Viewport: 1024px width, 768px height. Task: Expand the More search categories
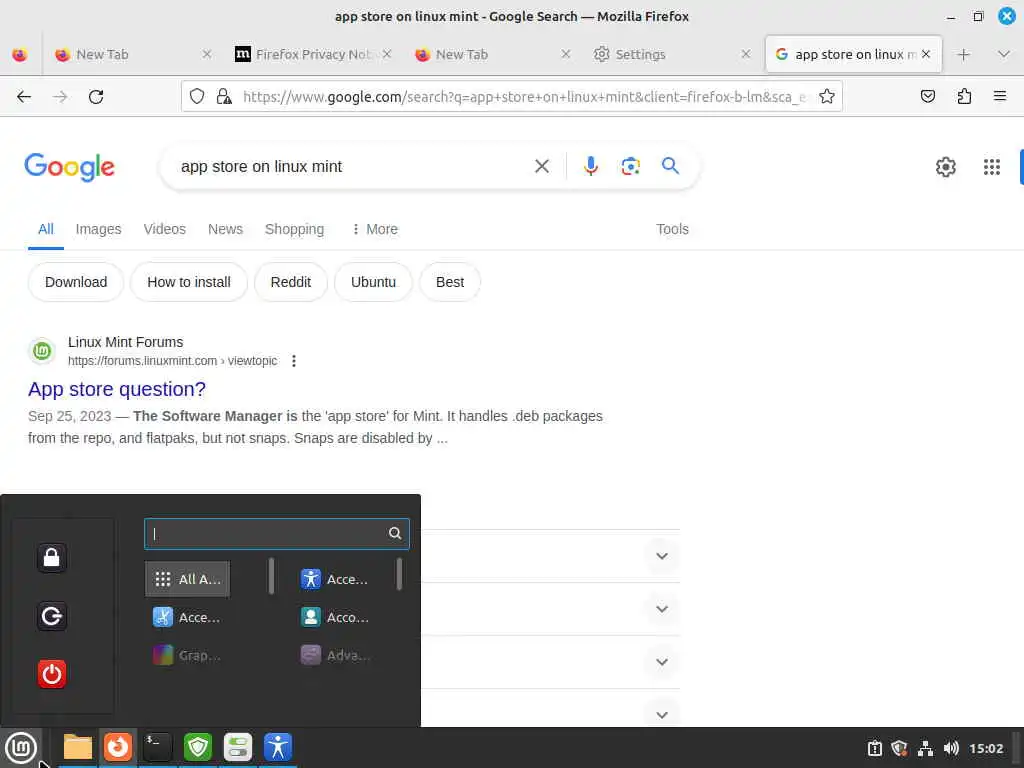tap(375, 229)
